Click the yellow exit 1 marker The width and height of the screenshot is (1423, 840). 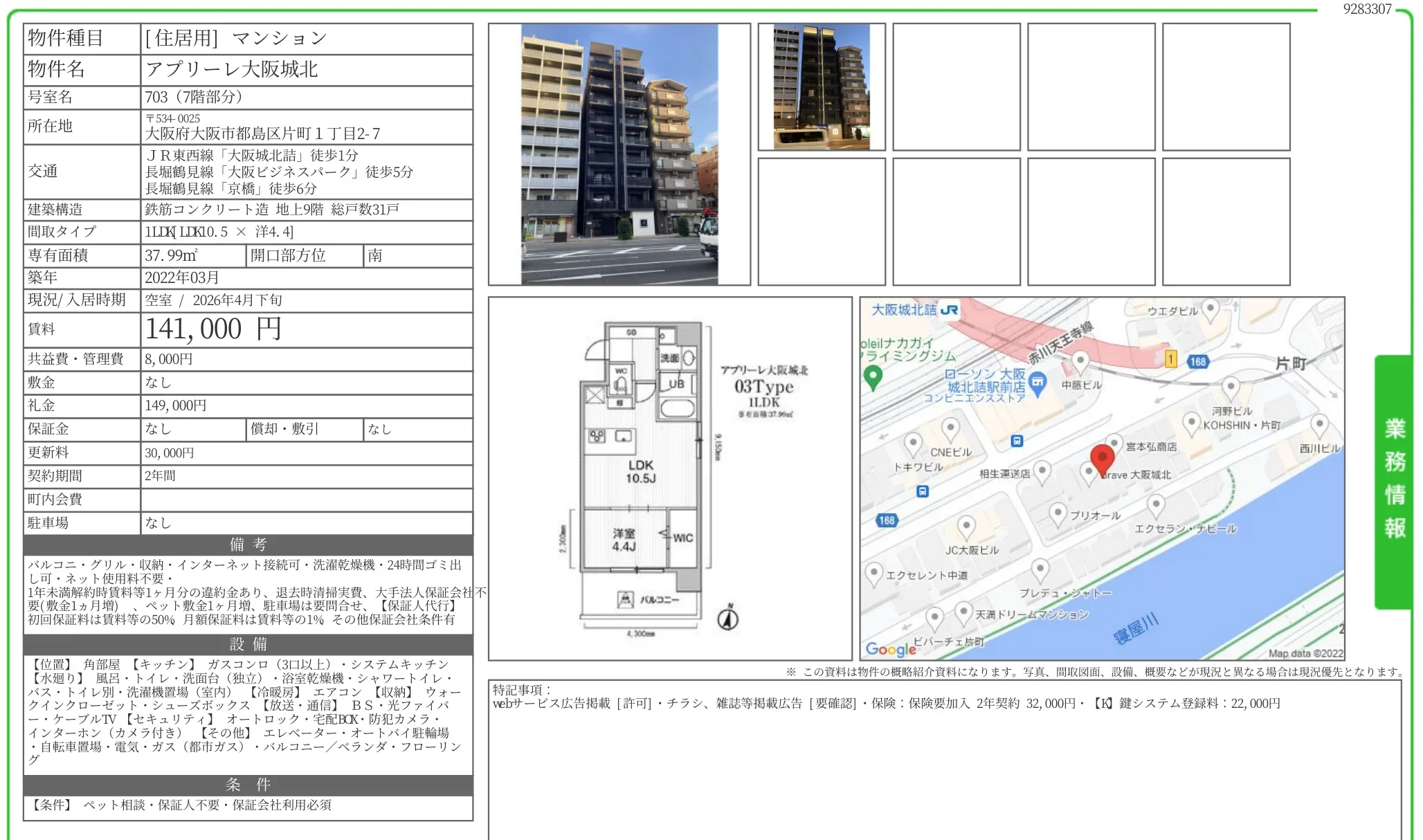[1170, 358]
